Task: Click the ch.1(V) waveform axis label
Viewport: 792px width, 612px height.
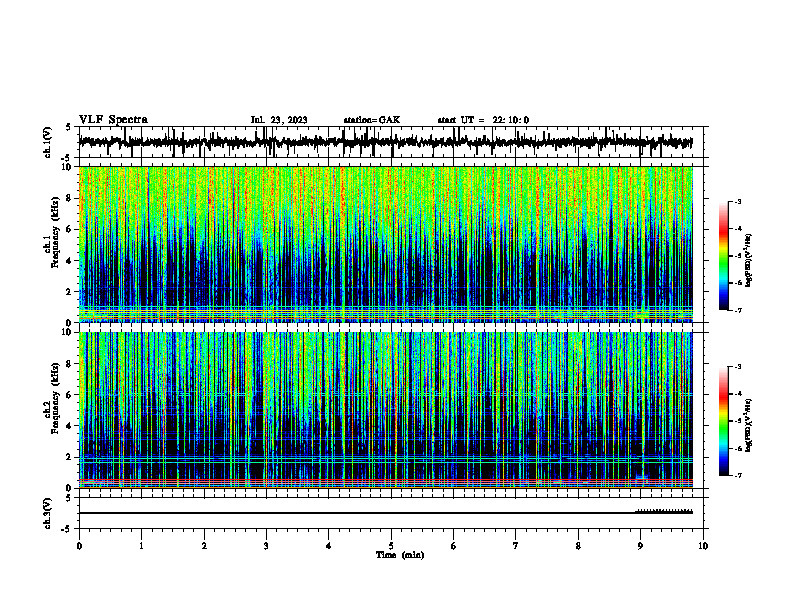Action: (48, 142)
